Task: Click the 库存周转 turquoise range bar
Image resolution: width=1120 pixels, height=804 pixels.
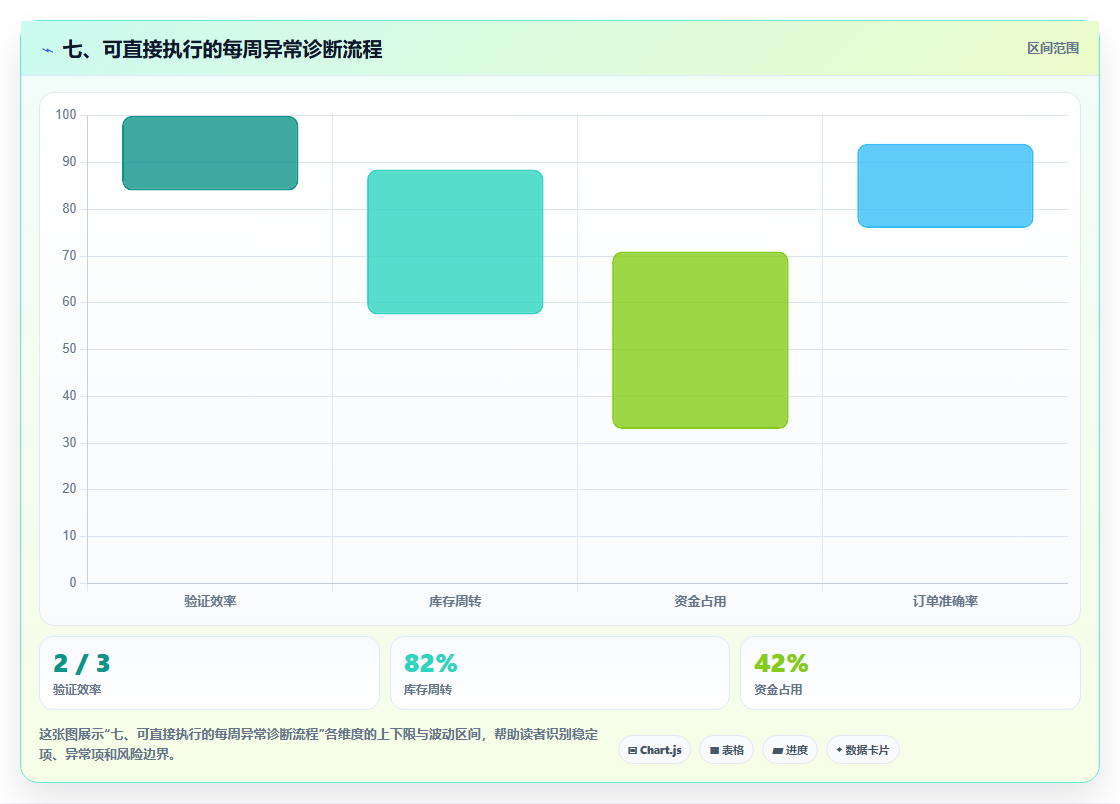Action: (x=455, y=242)
